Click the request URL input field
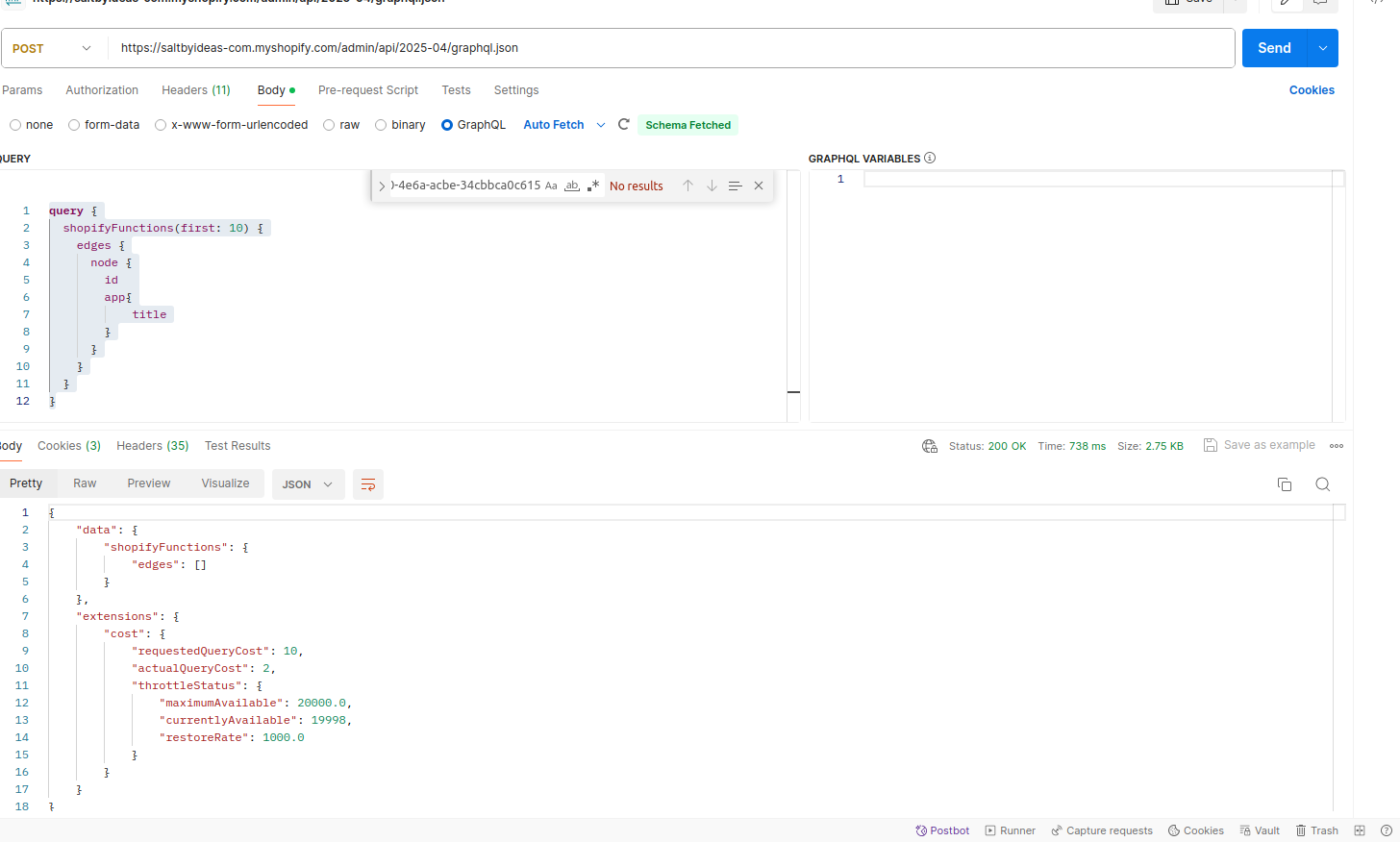 point(671,48)
